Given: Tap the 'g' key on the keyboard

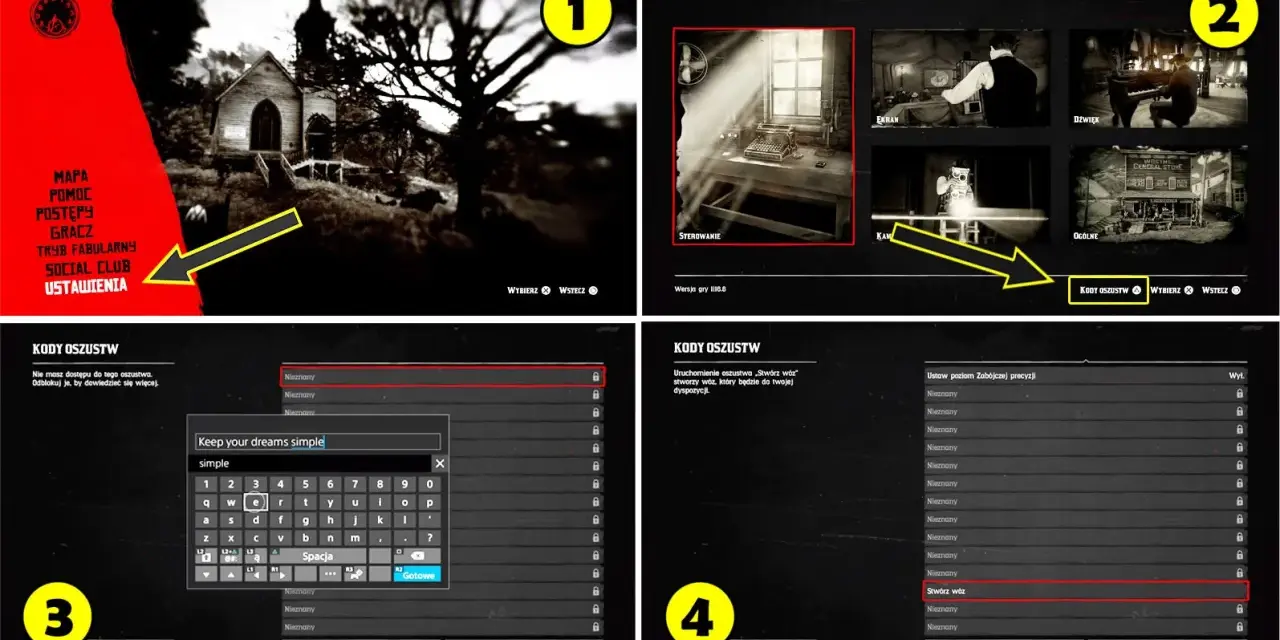Looking at the screenshot, I should click(x=306, y=520).
